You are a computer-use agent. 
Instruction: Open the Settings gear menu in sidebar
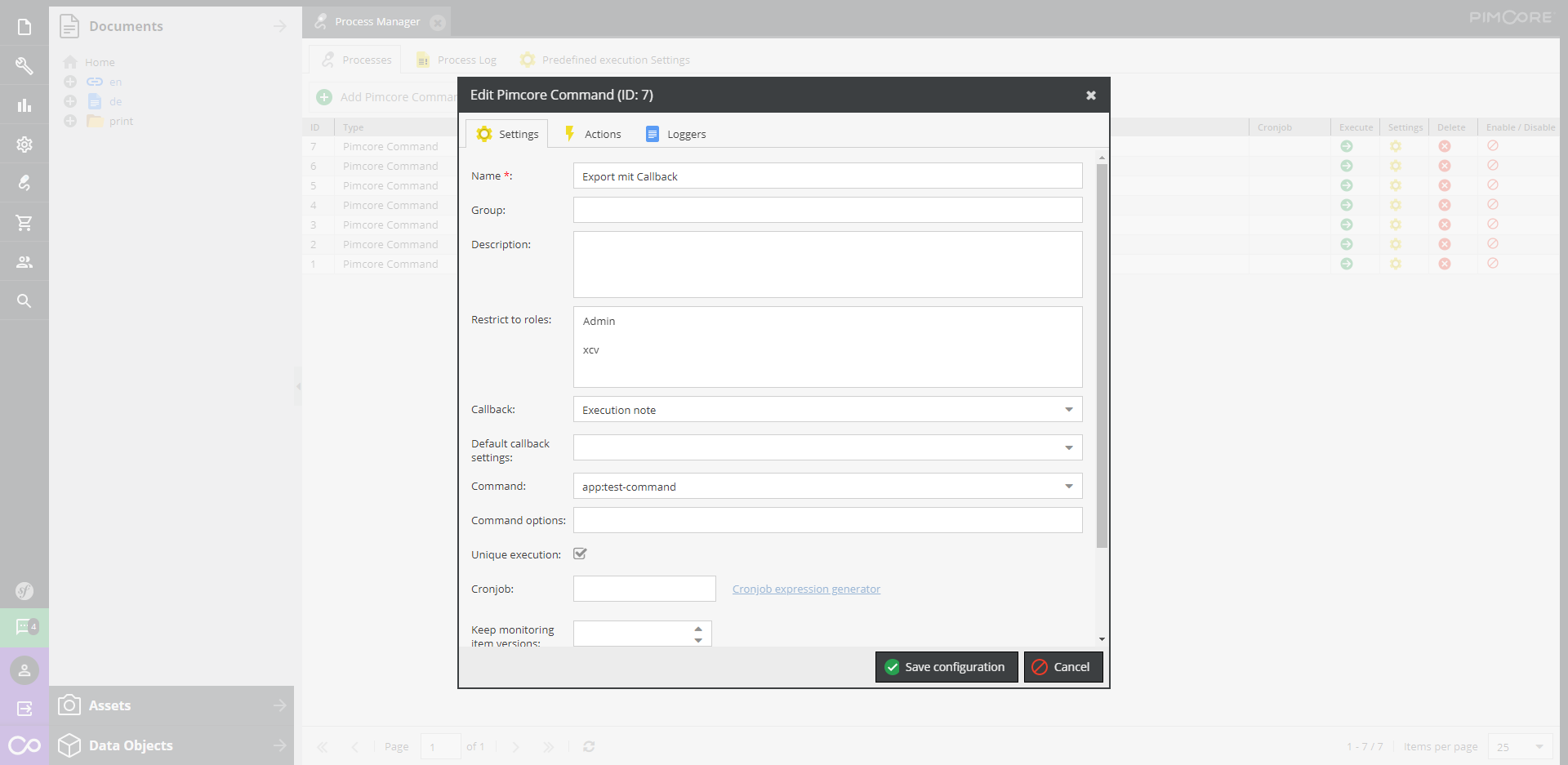click(24, 145)
